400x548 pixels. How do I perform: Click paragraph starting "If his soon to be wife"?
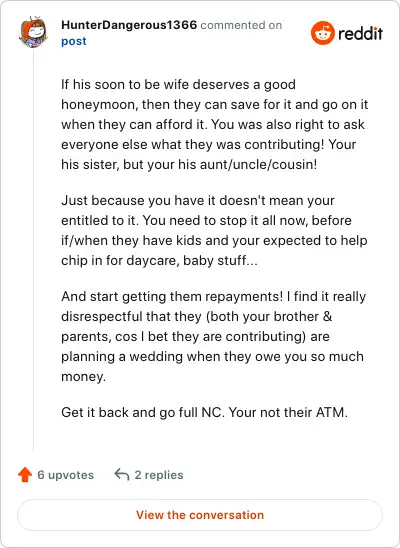coord(214,124)
